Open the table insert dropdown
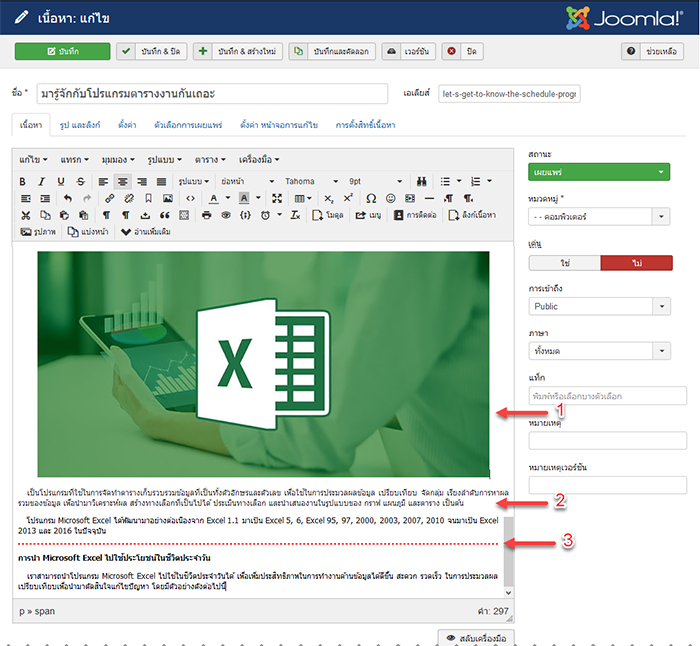 (303, 198)
